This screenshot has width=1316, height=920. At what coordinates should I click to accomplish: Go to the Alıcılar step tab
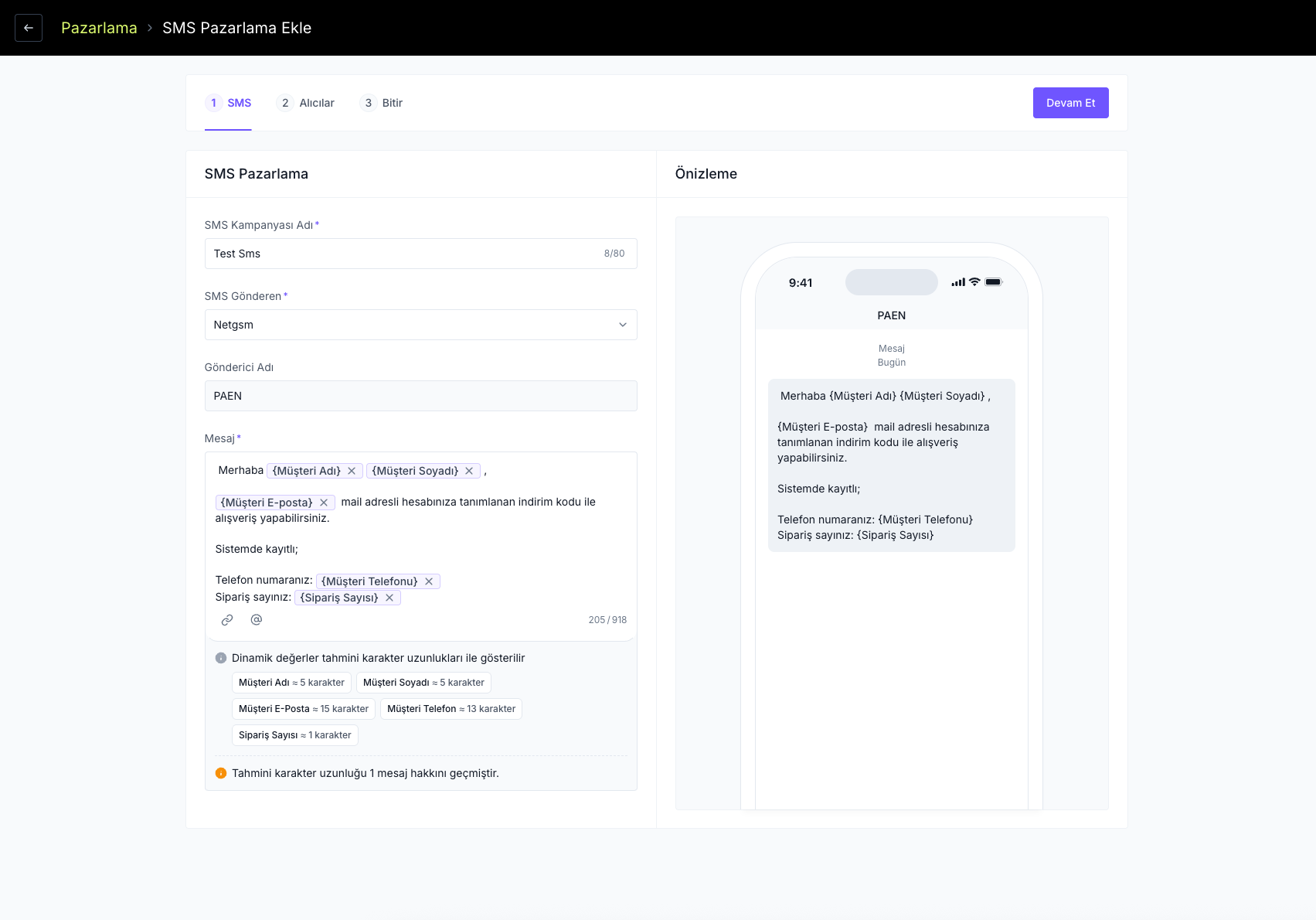(x=305, y=103)
